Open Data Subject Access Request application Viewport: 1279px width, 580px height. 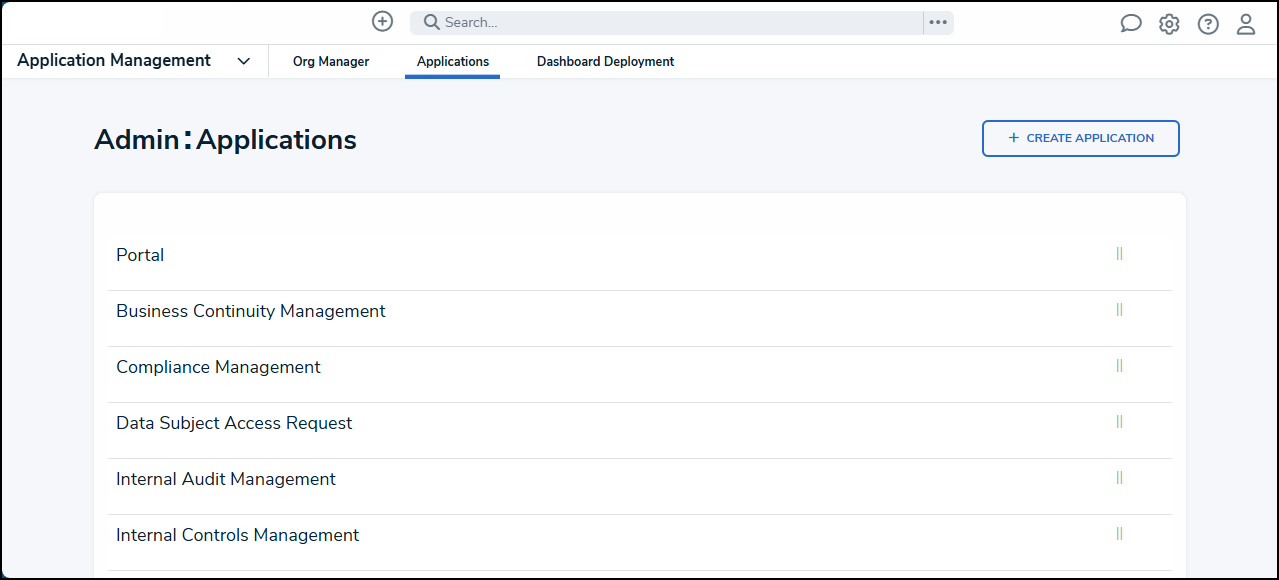click(234, 423)
